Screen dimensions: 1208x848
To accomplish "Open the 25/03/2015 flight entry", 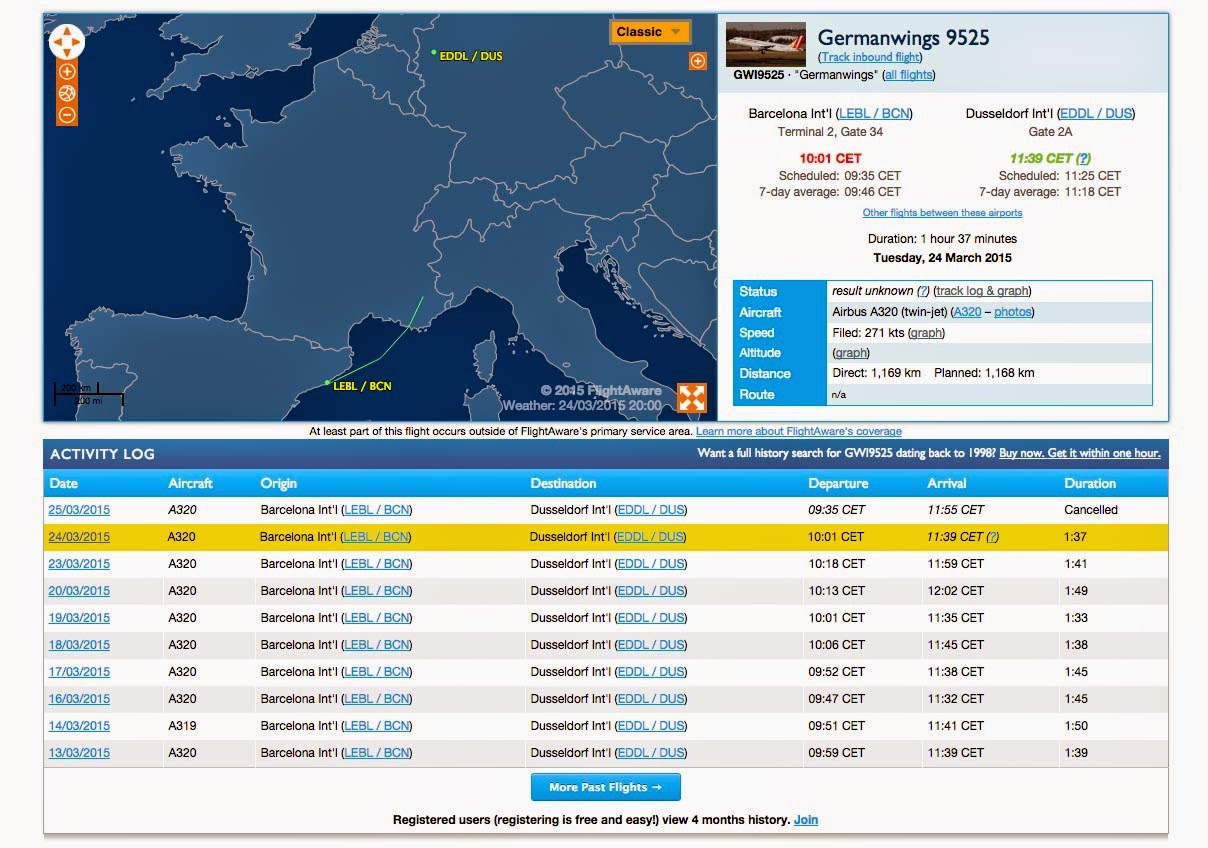I will coord(79,510).
